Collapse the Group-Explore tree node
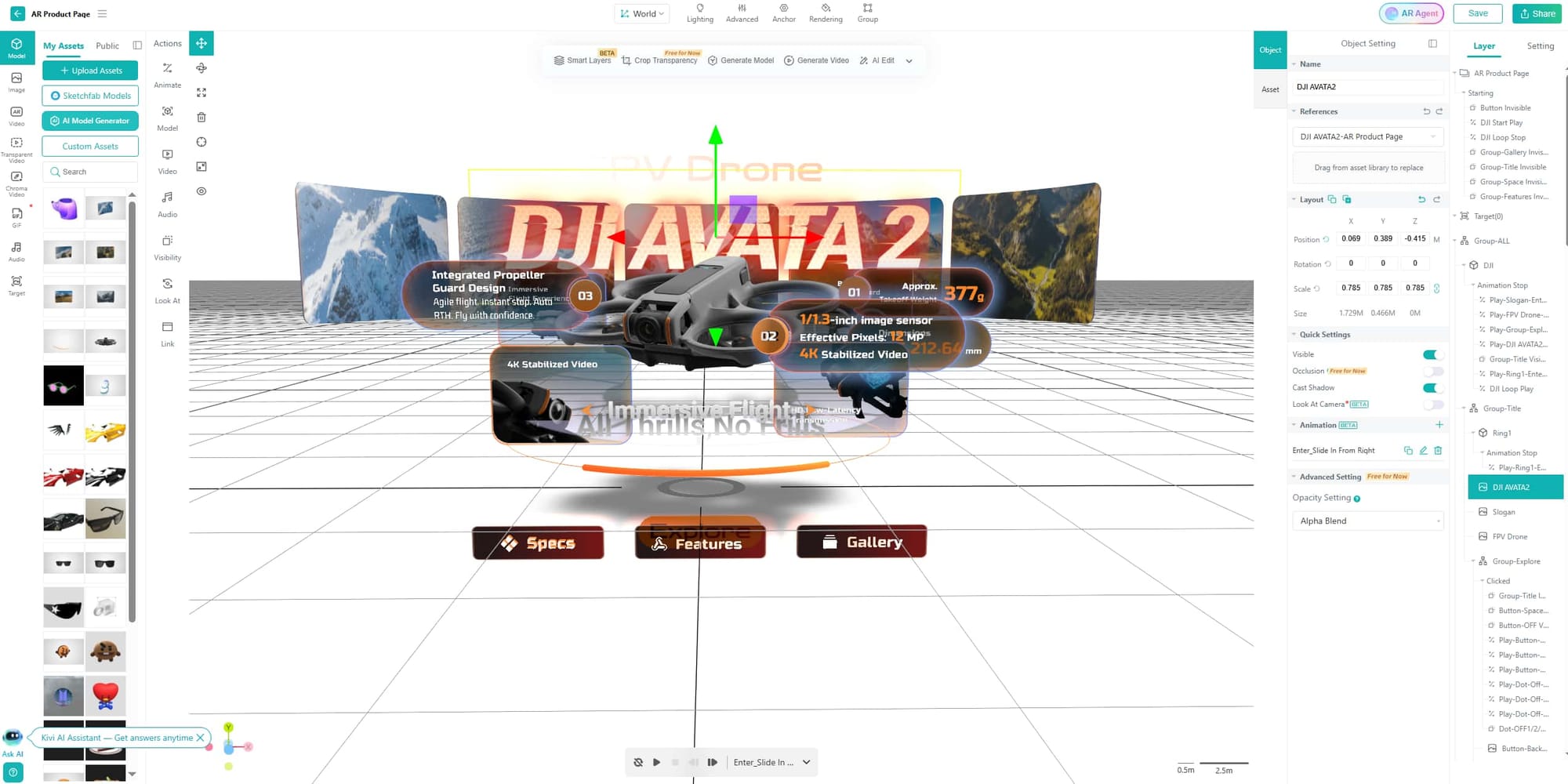Viewport: 1568px width, 784px height. [x=1473, y=561]
